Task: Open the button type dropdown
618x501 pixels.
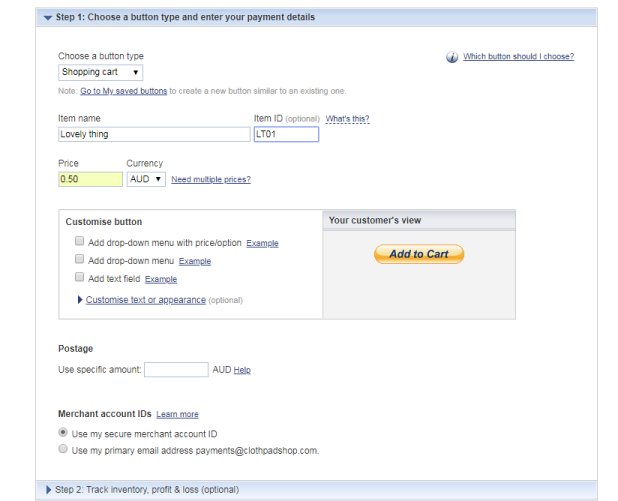Action: click(101, 72)
